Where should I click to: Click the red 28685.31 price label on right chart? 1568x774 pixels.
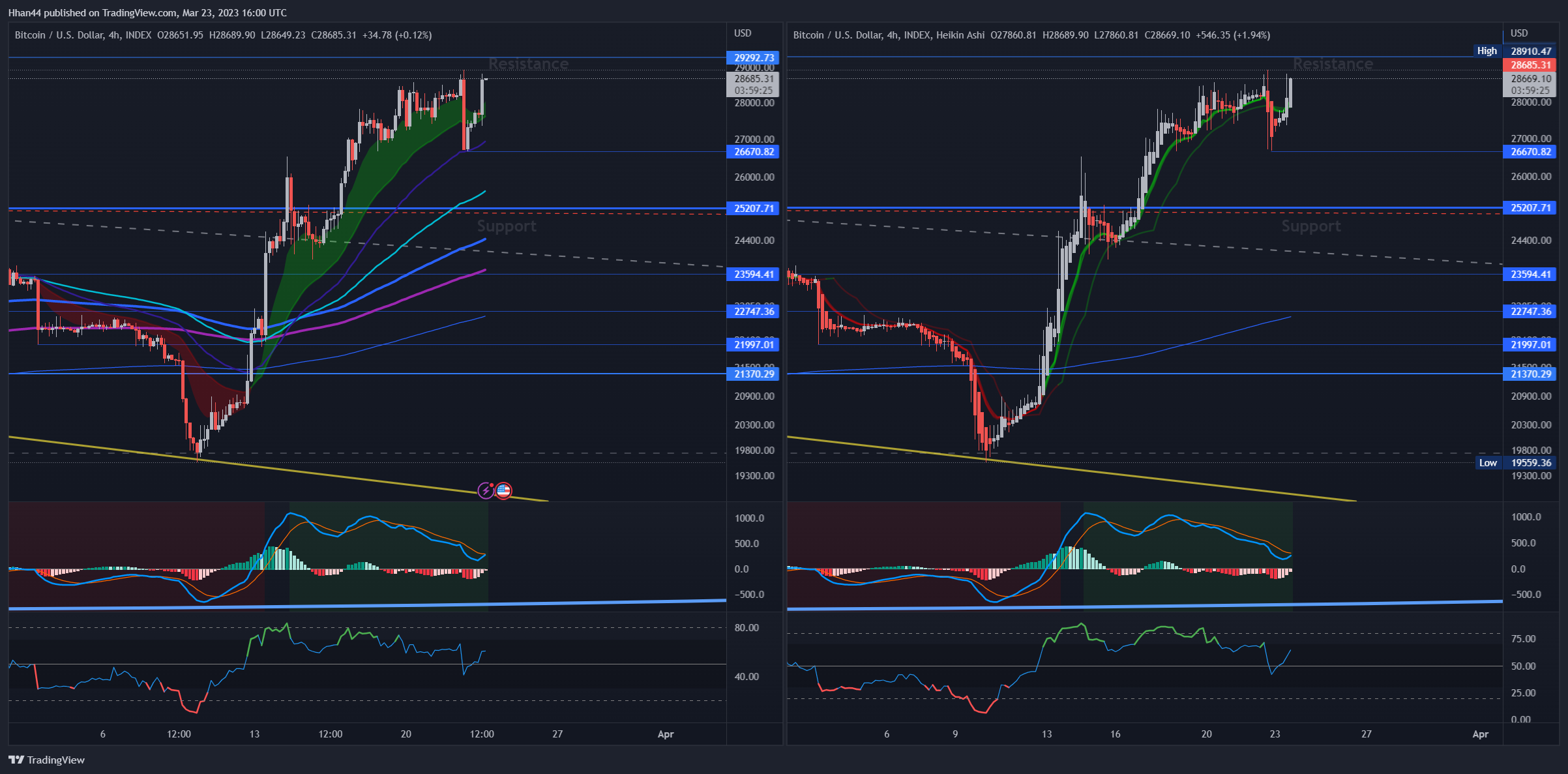pos(1530,65)
